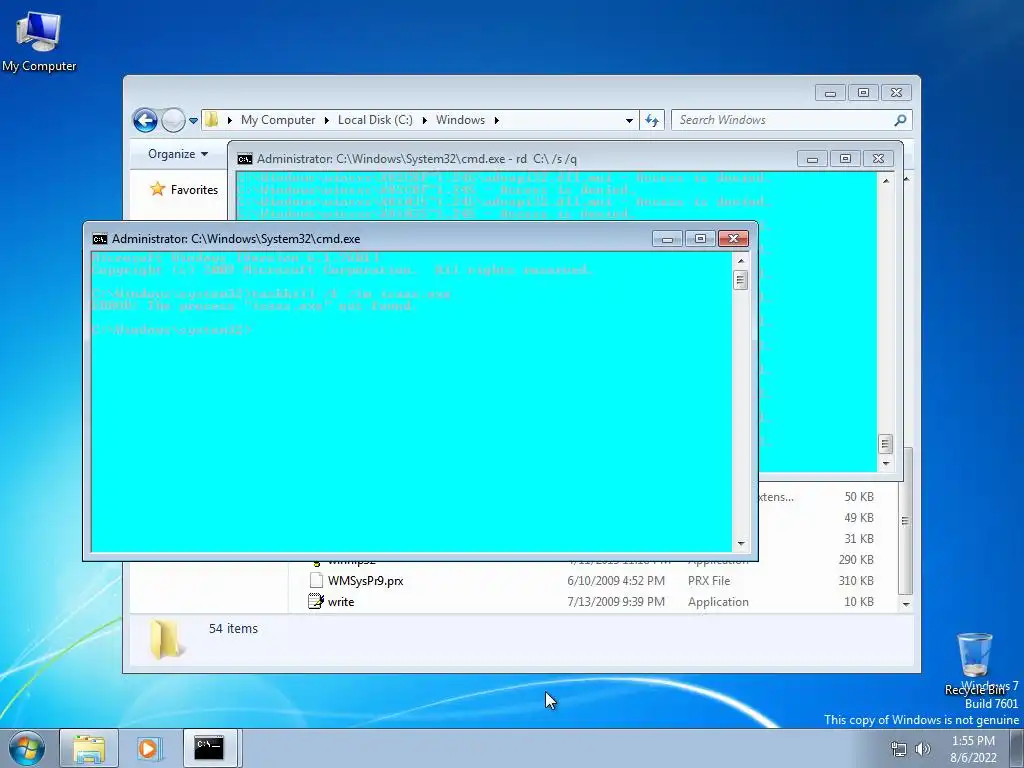Expand the arrow after Local Disk breadcrumb
Viewport: 1024px width, 768px height.
424,120
